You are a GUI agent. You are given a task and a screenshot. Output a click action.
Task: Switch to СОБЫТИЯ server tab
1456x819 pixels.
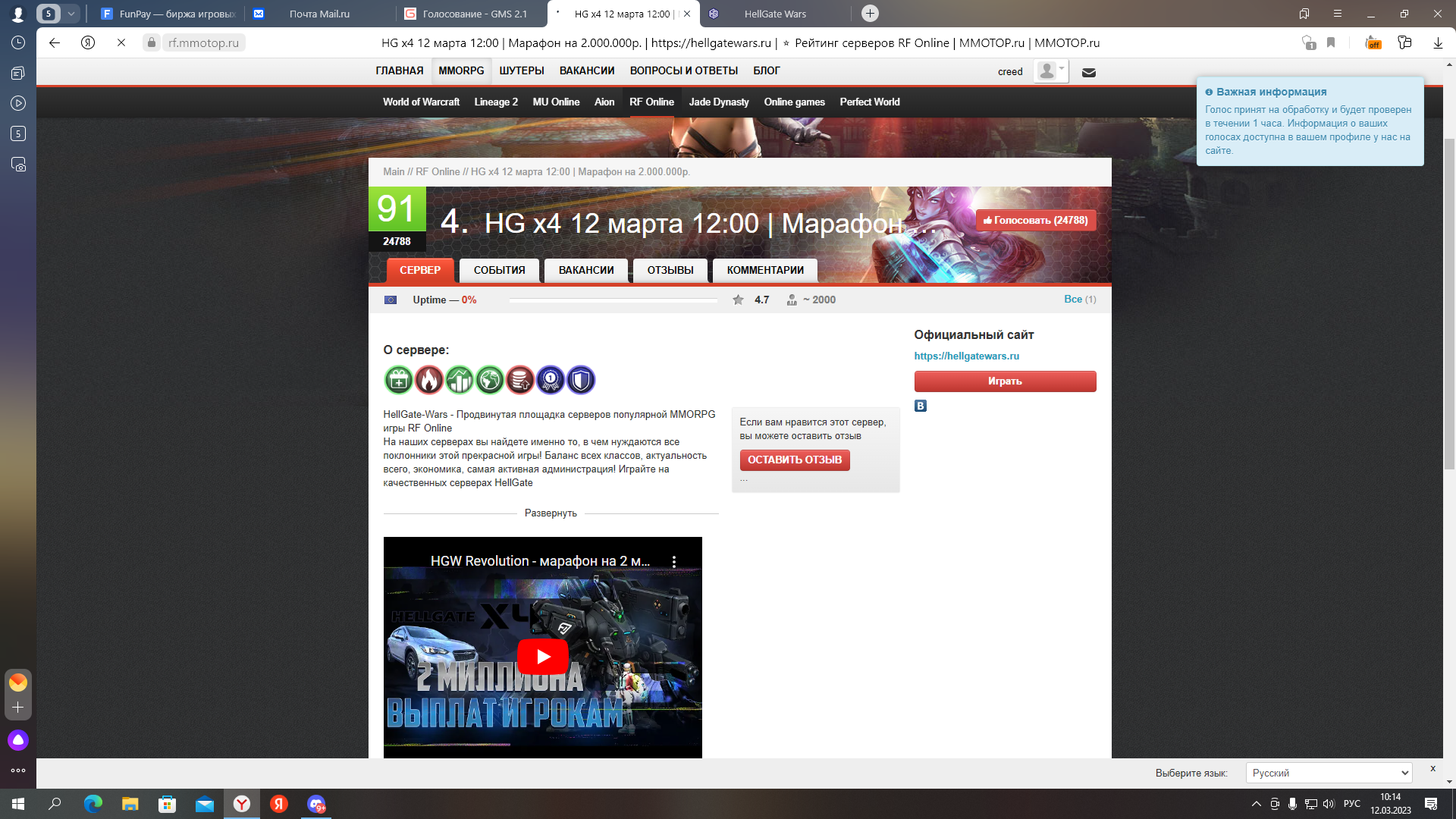pos(499,270)
